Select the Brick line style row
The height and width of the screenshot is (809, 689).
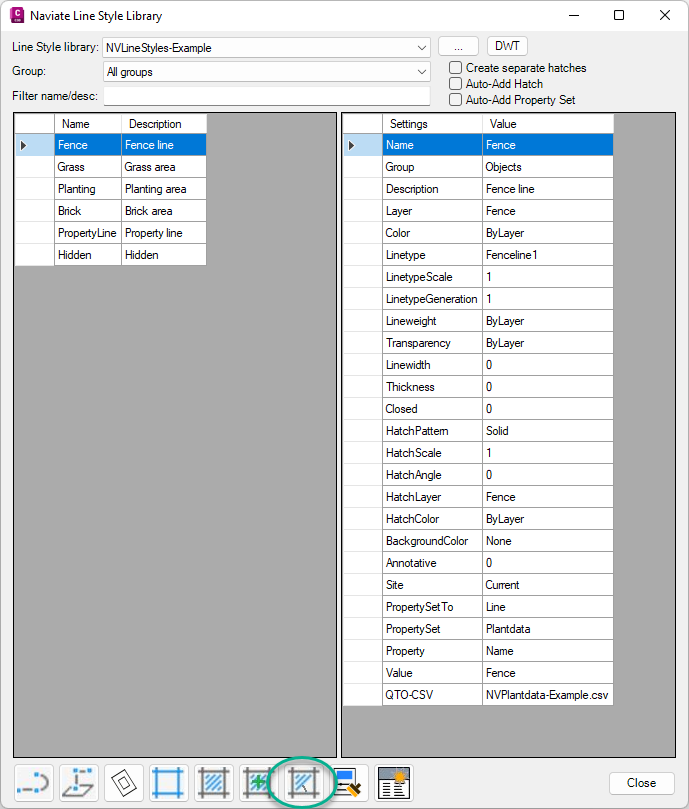pyautogui.click(x=88, y=211)
